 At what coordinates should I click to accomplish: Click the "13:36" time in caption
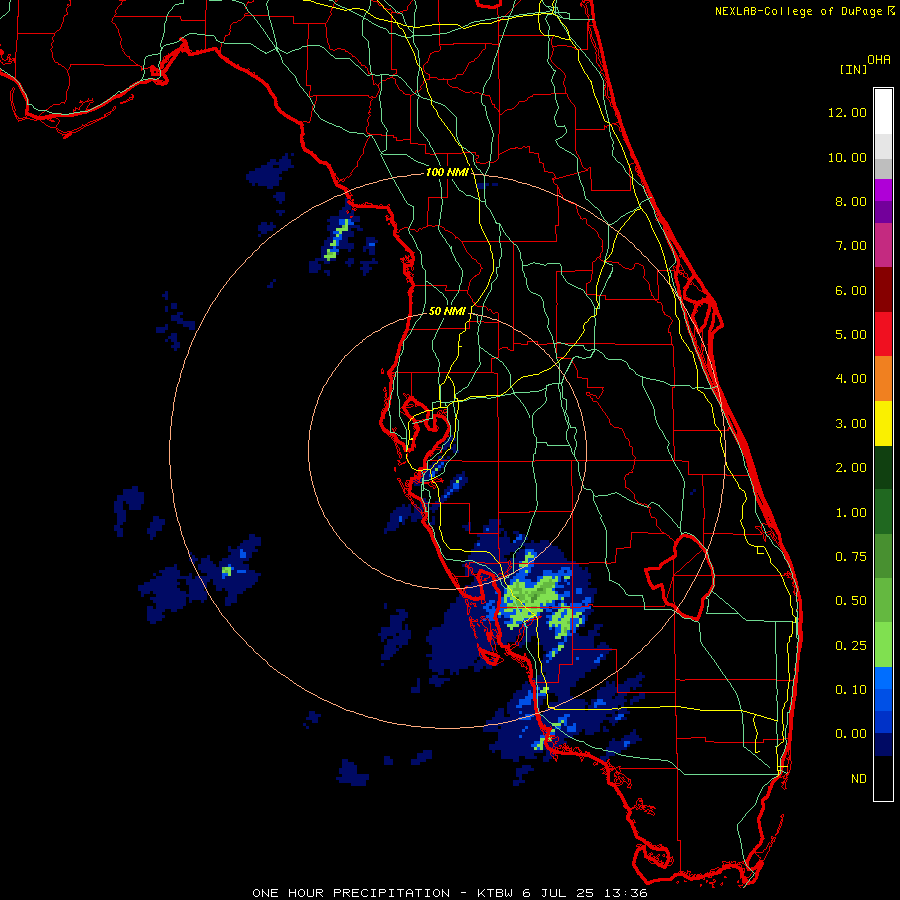625,893
